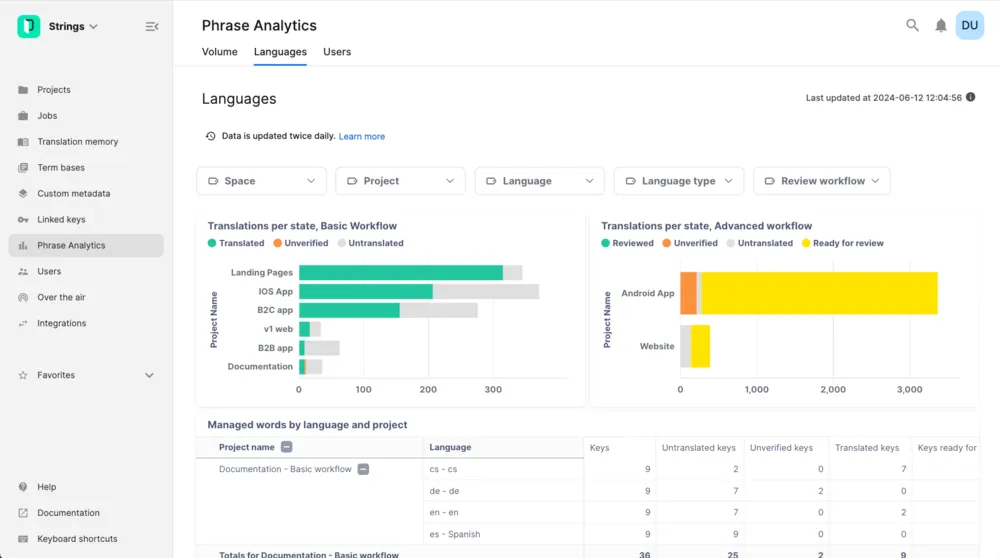Toggle Reviewed series in Advanced workflow legend

coord(628,243)
